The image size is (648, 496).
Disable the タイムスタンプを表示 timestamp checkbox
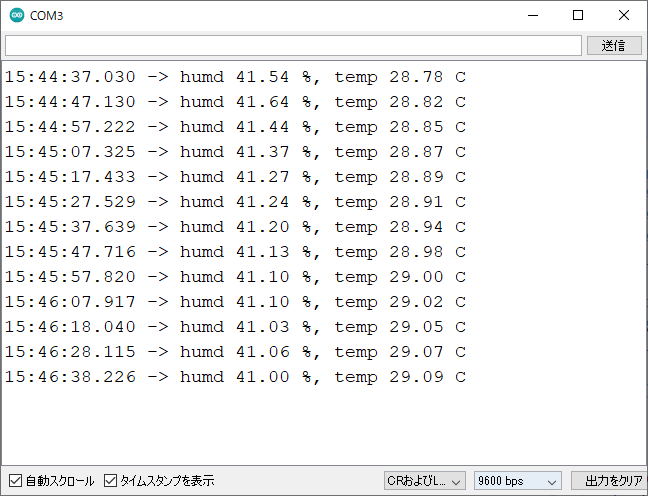tap(111, 481)
